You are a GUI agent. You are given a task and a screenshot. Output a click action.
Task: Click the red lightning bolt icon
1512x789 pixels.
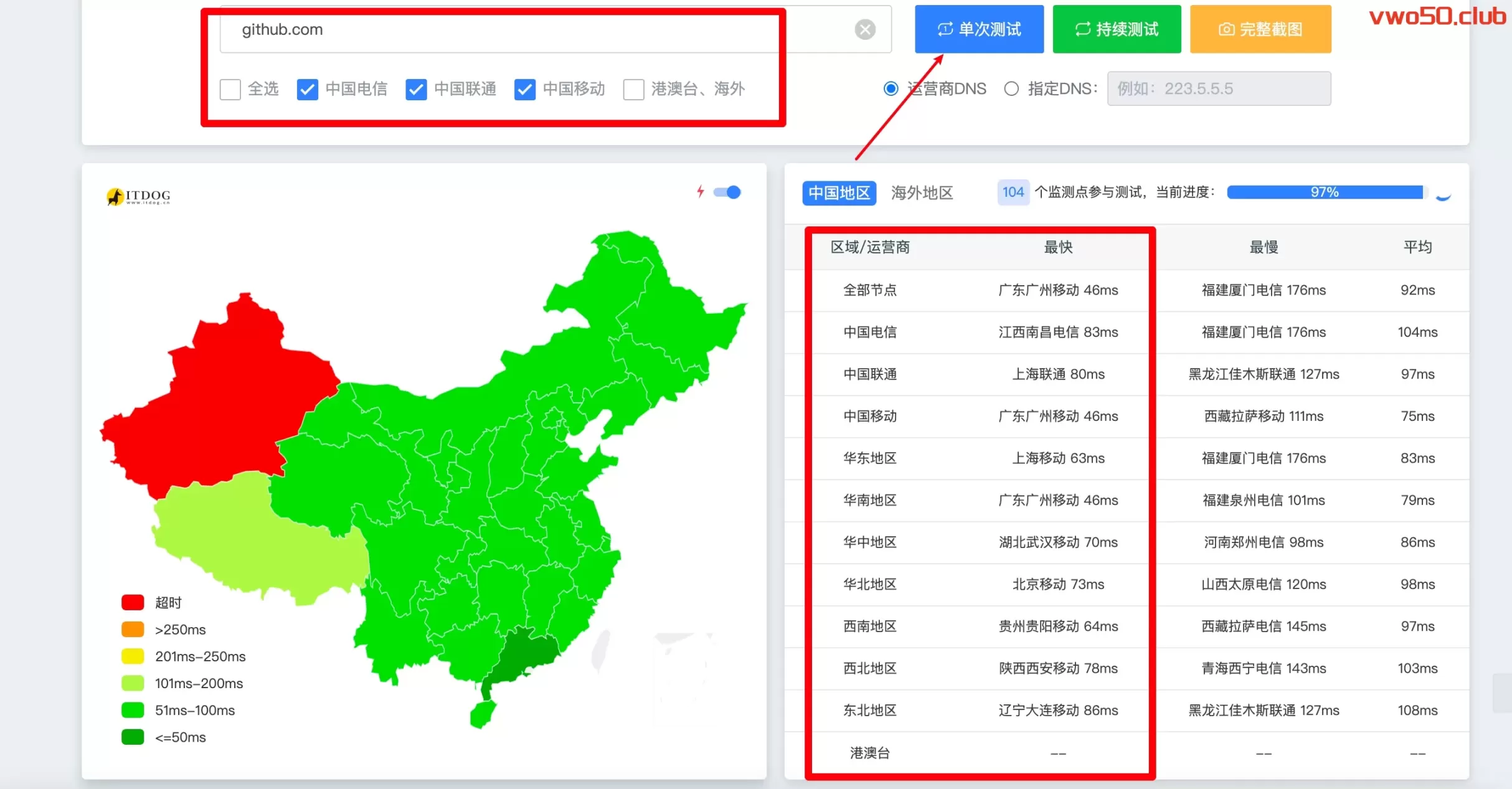pos(701,191)
